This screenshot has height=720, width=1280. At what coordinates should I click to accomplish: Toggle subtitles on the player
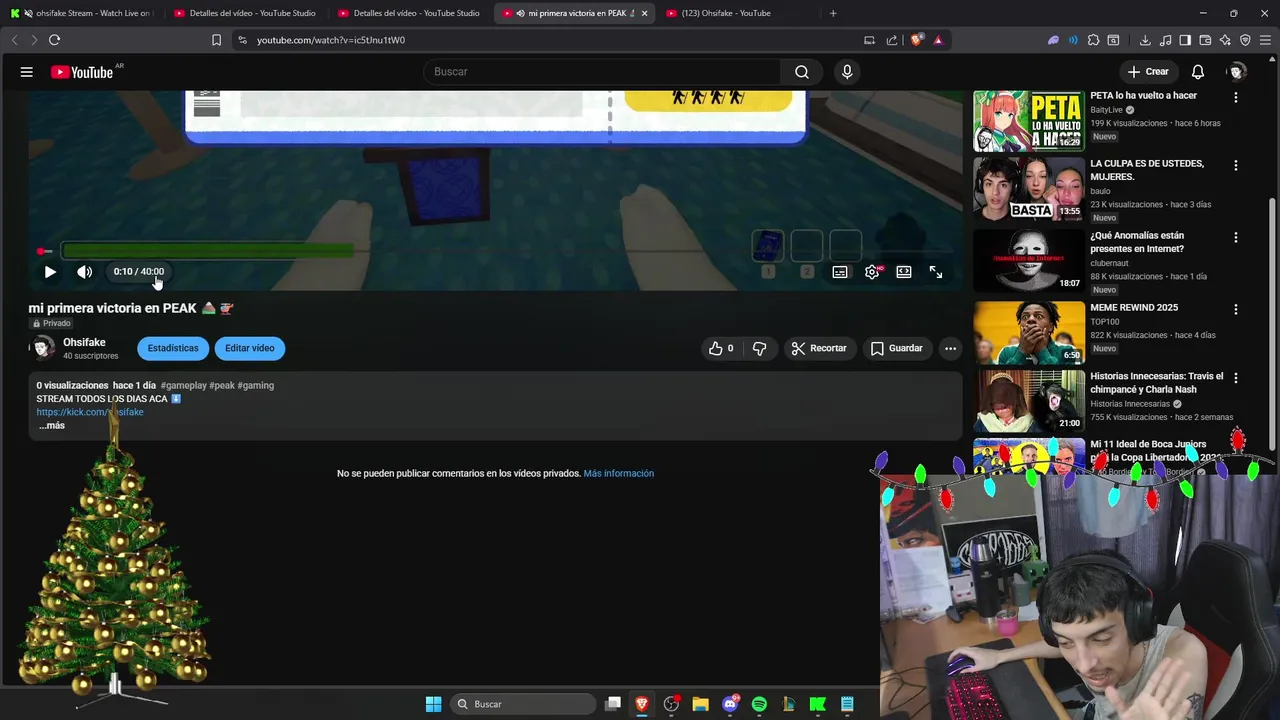pos(840,272)
